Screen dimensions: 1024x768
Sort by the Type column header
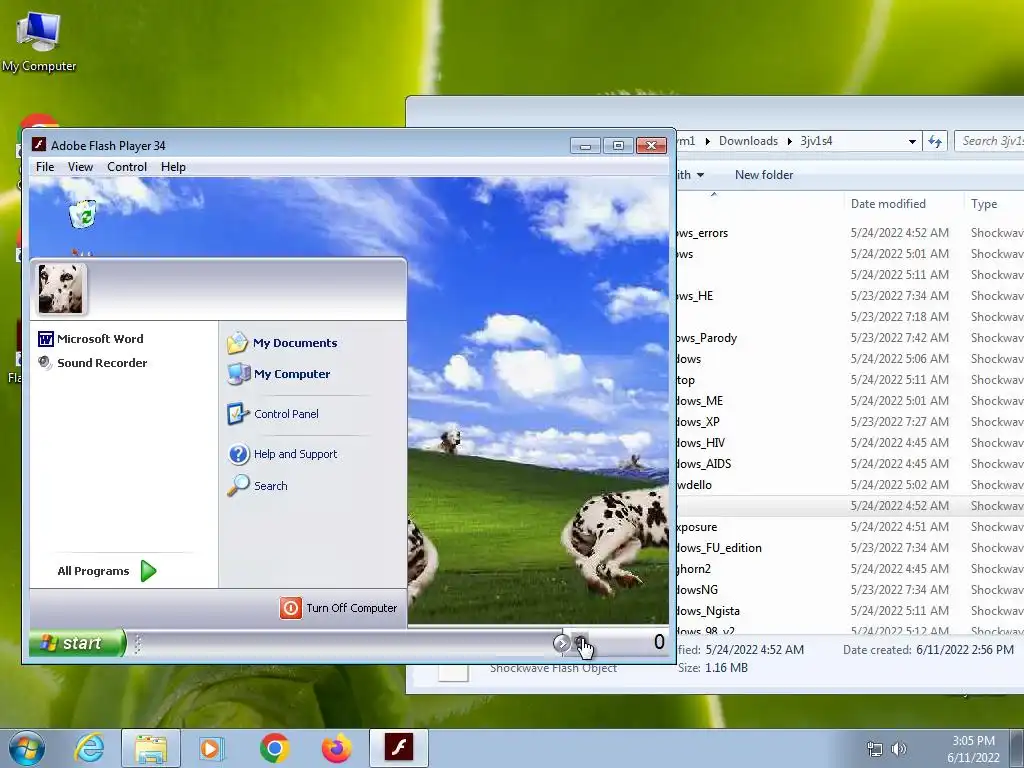(x=984, y=204)
